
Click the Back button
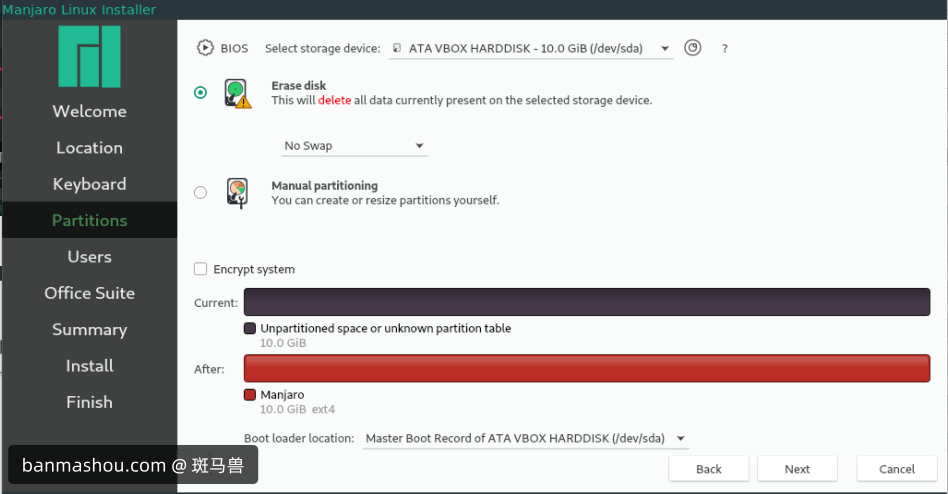[x=709, y=469]
